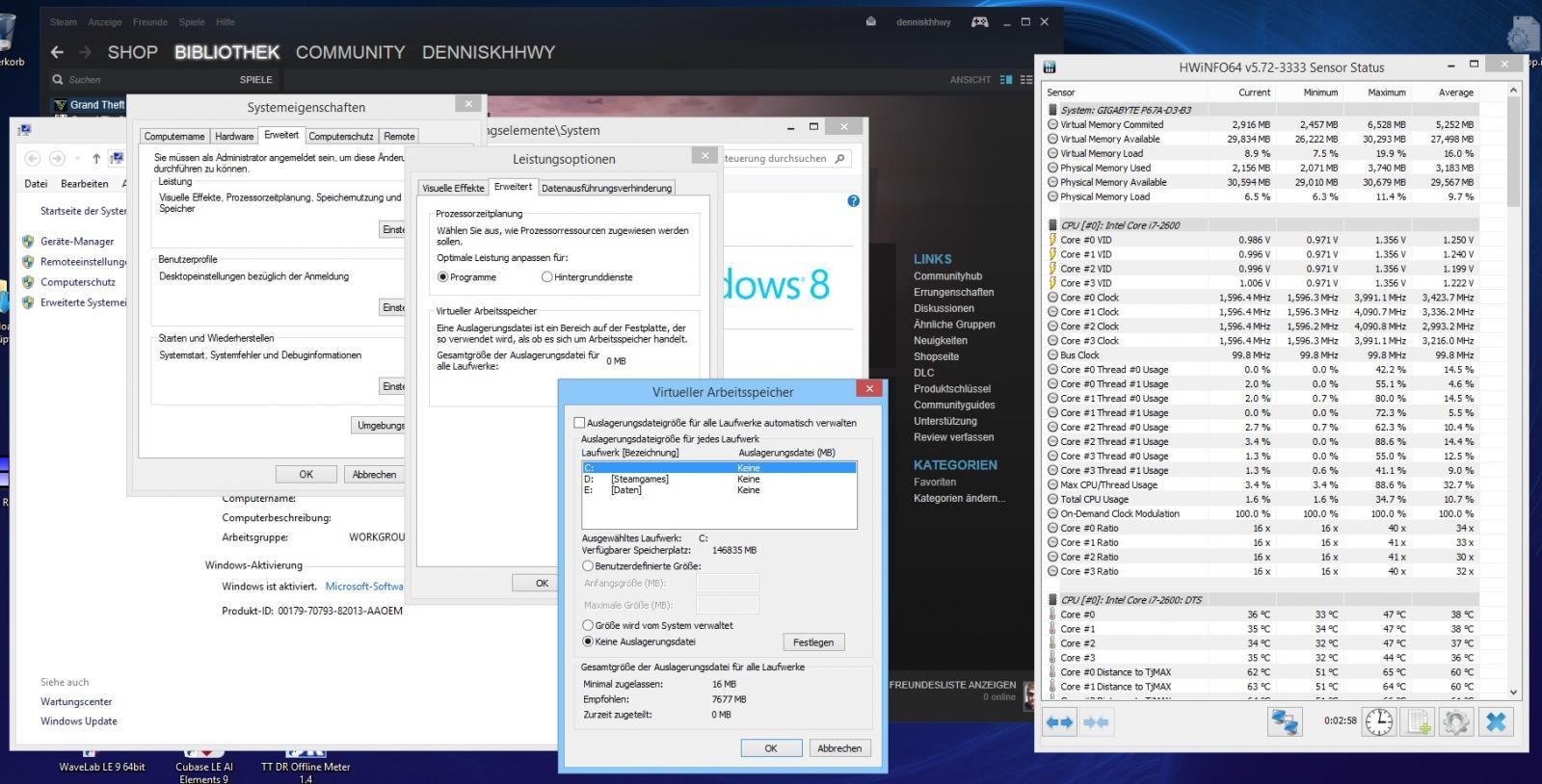The image size is (1542, 784).
Task: Click SHOP in Steam navigation
Action: 132,52
